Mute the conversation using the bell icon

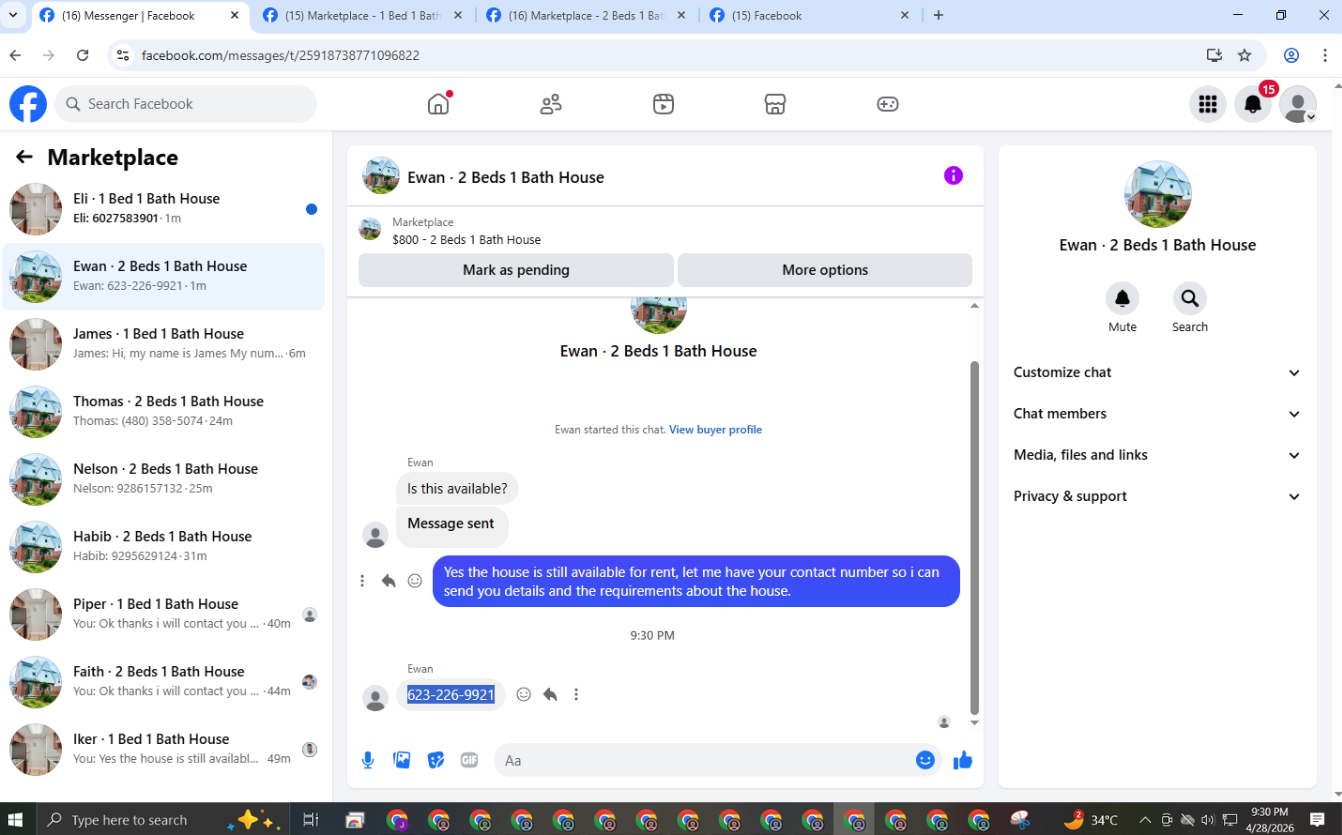tap(1122, 298)
